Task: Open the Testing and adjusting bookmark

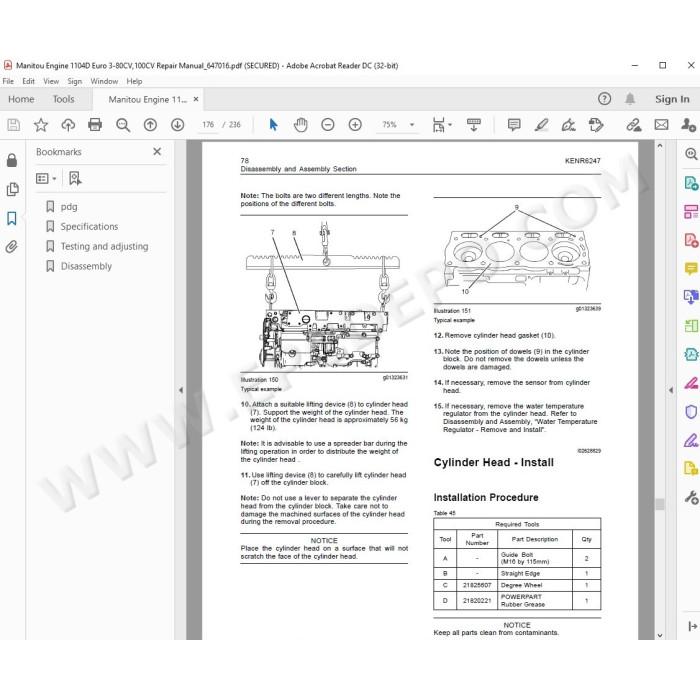Action: tap(104, 246)
